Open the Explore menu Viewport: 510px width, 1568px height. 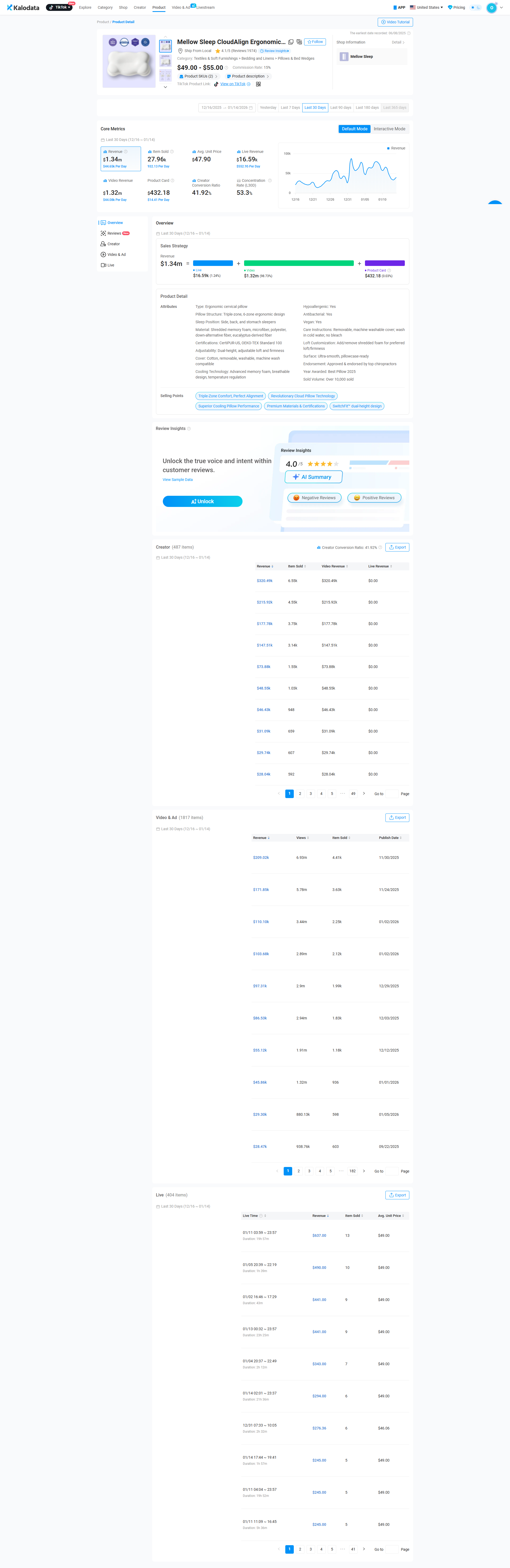(x=85, y=8)
